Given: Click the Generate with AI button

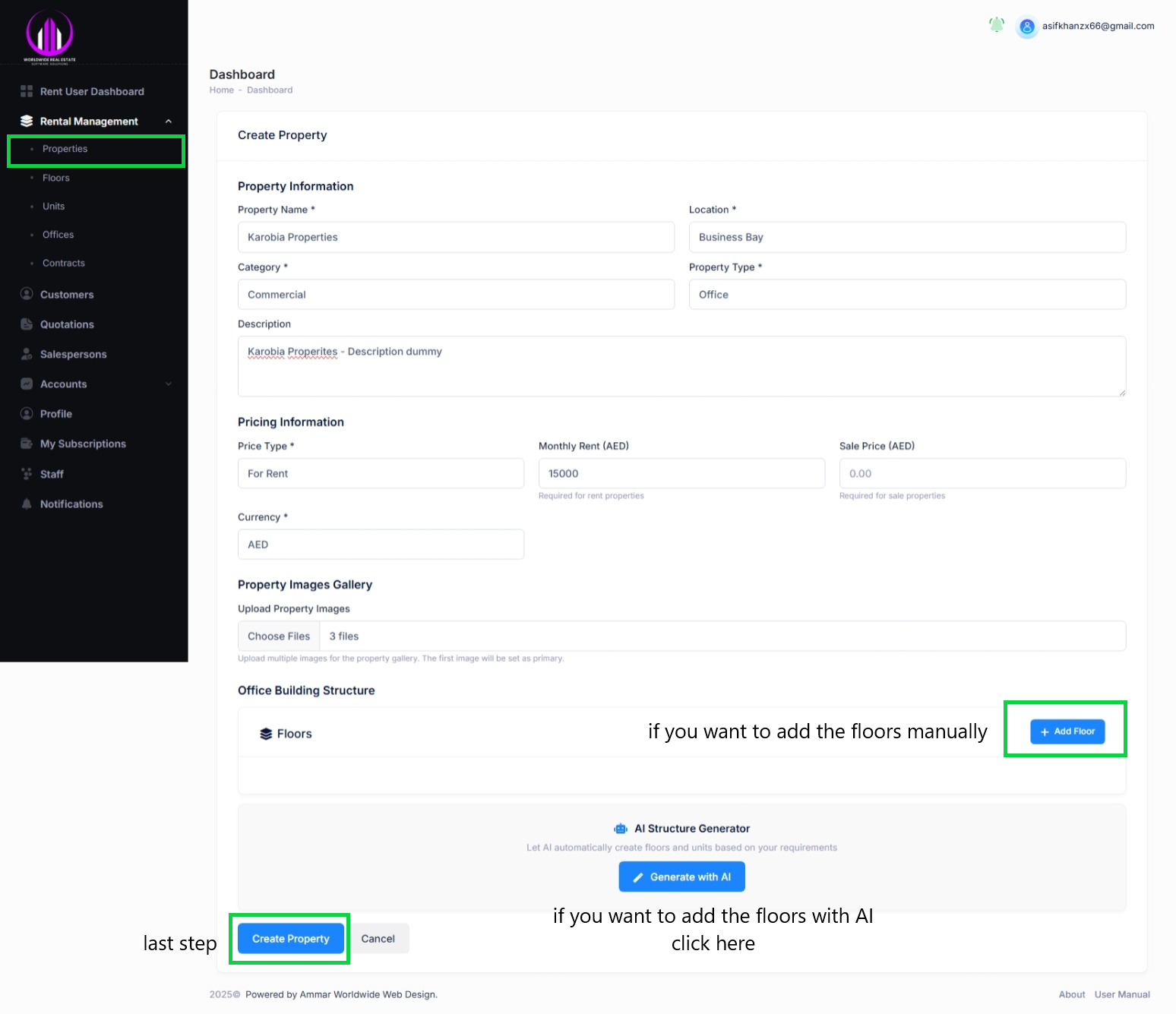Looking at the screenshot, I should pyautogui.click(x=681, y=877).
